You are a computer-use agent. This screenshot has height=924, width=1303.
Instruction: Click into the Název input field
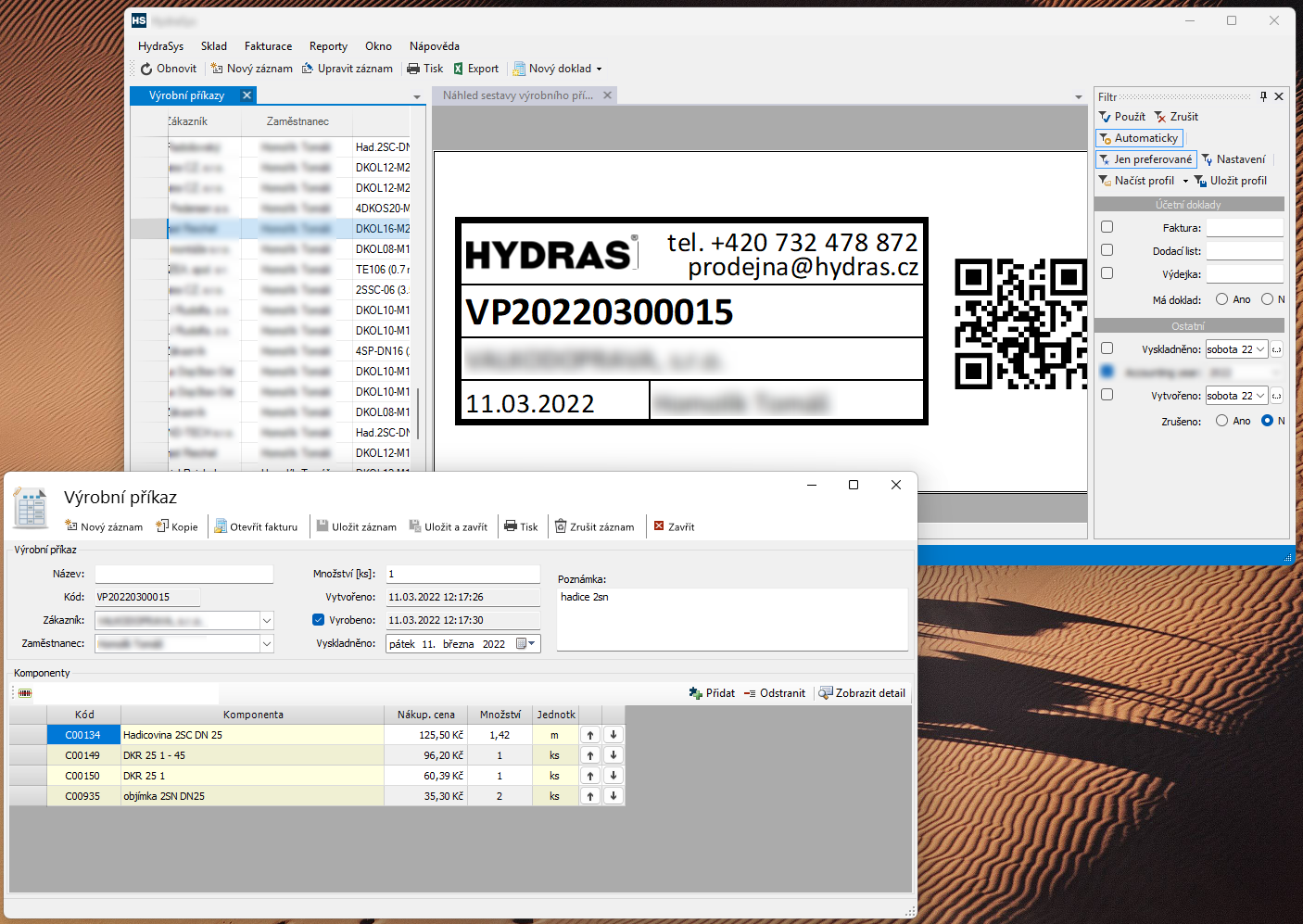(184, 575)
